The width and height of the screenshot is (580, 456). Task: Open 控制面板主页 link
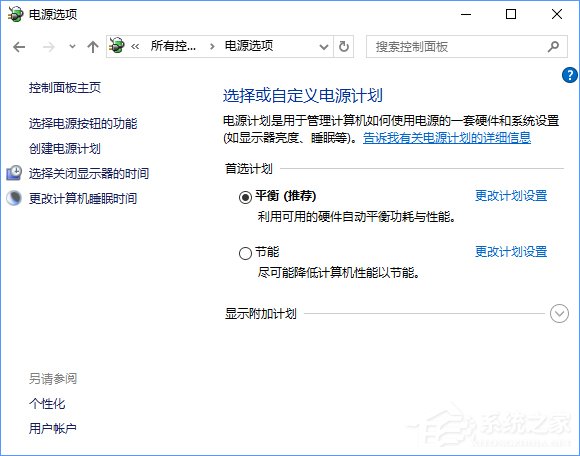tap(65, 88)
